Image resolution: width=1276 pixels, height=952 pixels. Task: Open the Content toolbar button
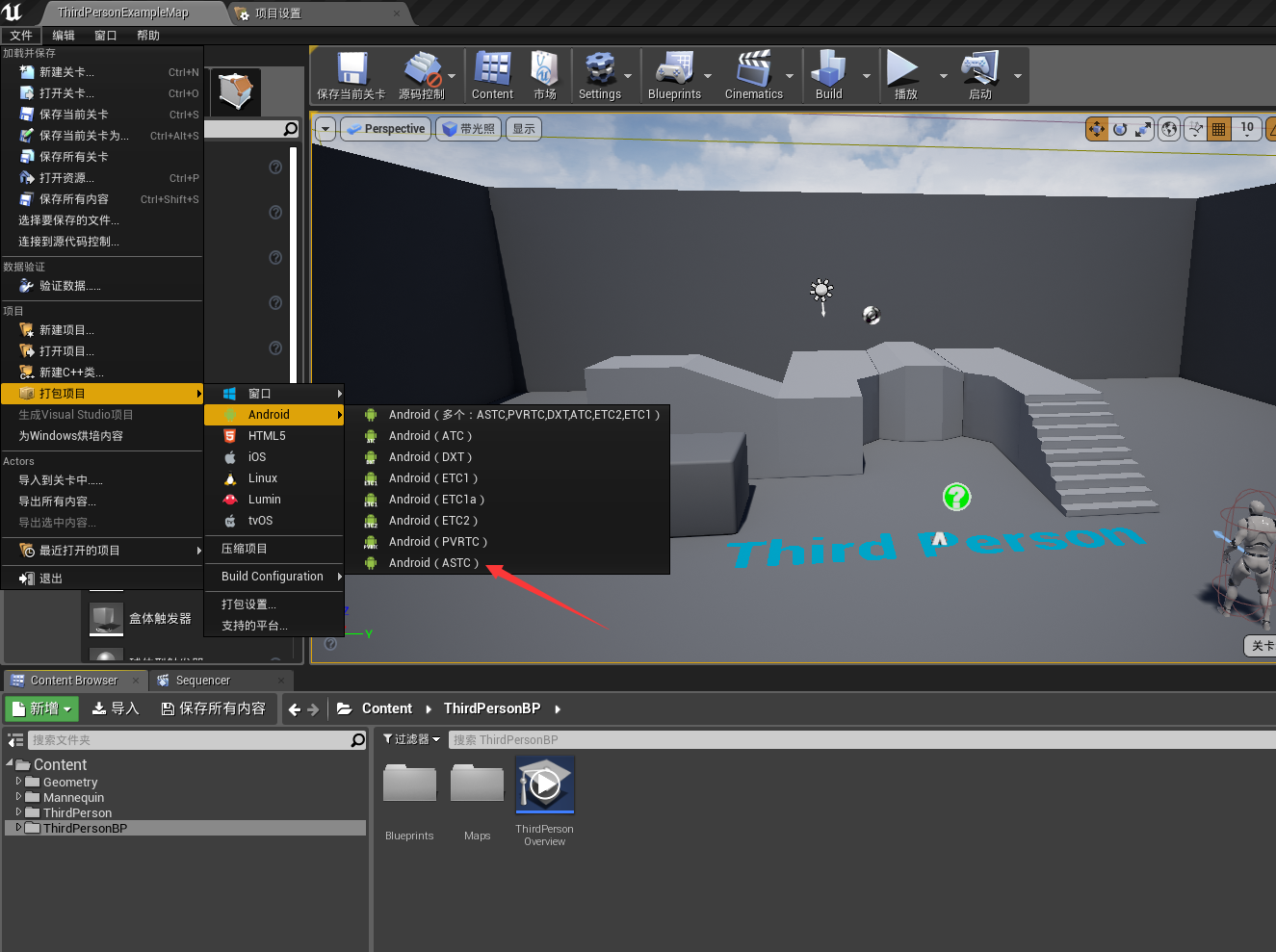pyautogui.click(x=492, y=76)
